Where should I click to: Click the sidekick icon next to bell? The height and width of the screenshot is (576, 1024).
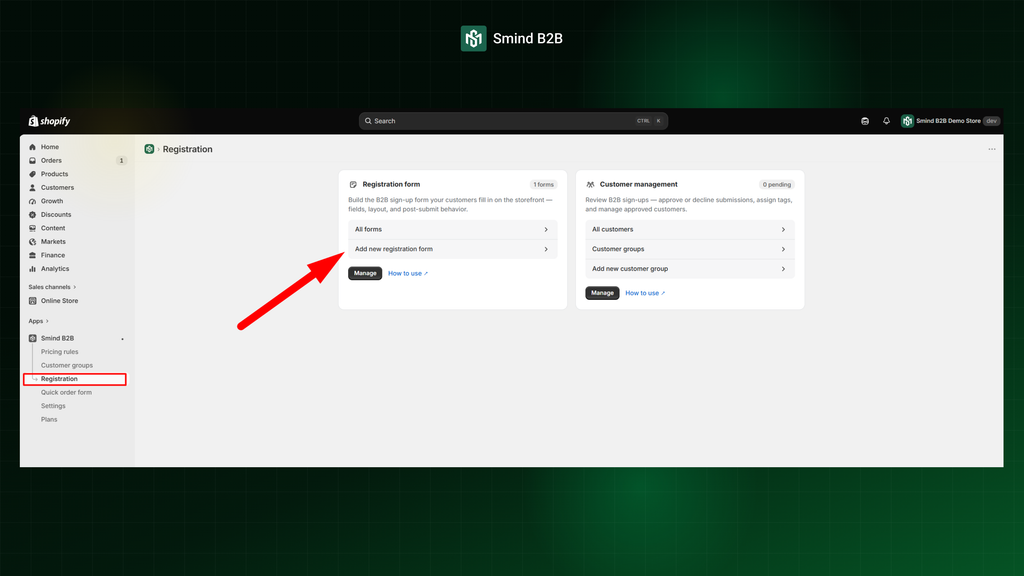865,121
